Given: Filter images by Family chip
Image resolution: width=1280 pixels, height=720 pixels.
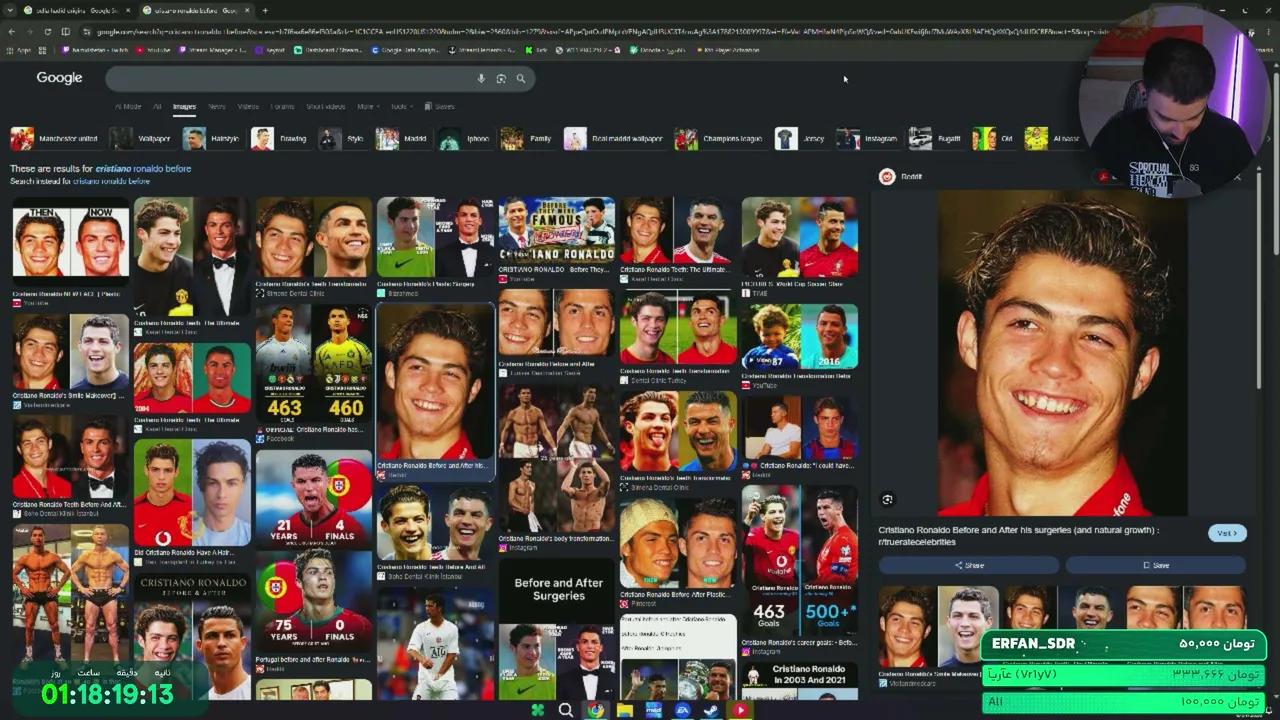Looking at the screenshot, I should point(527,139).
